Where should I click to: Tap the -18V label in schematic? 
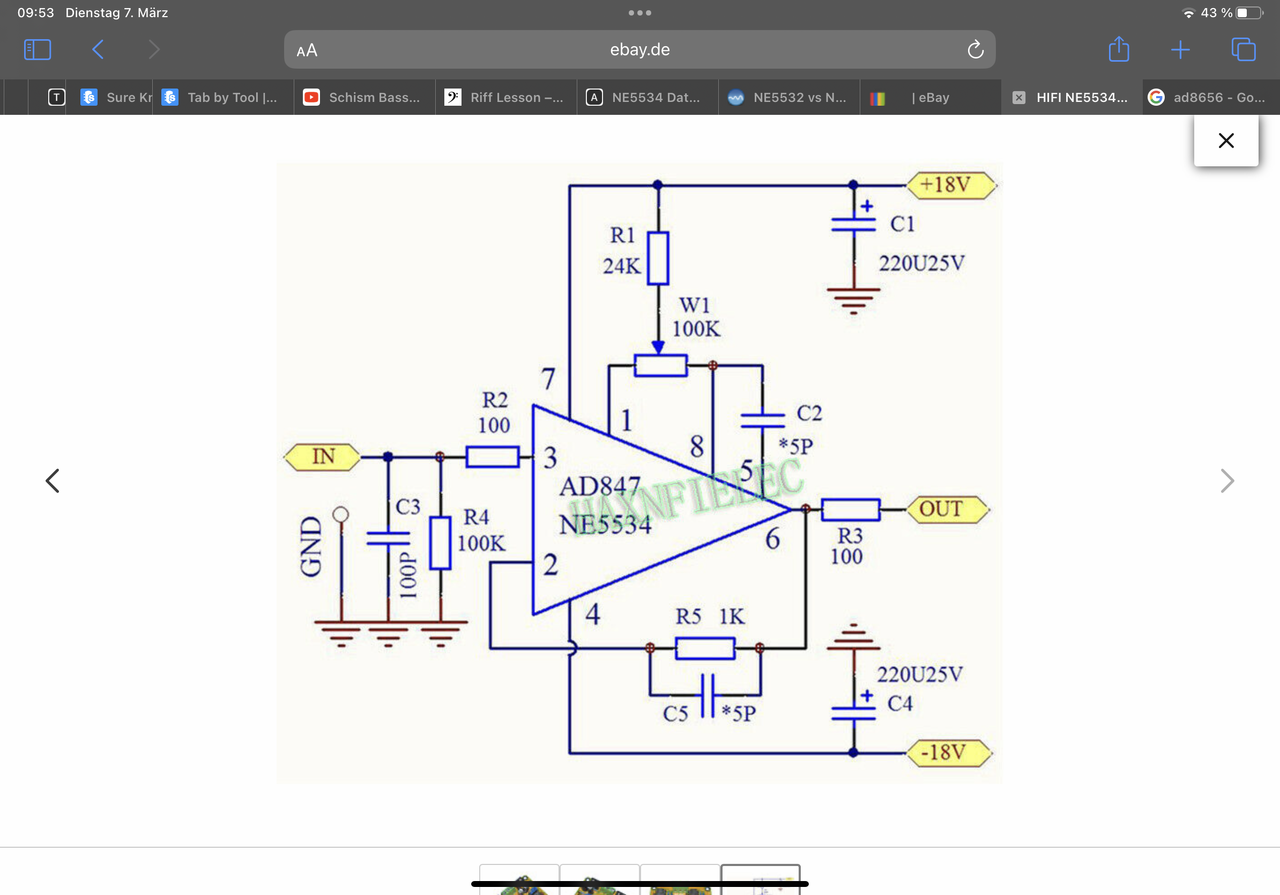click(x=950, y=752)
